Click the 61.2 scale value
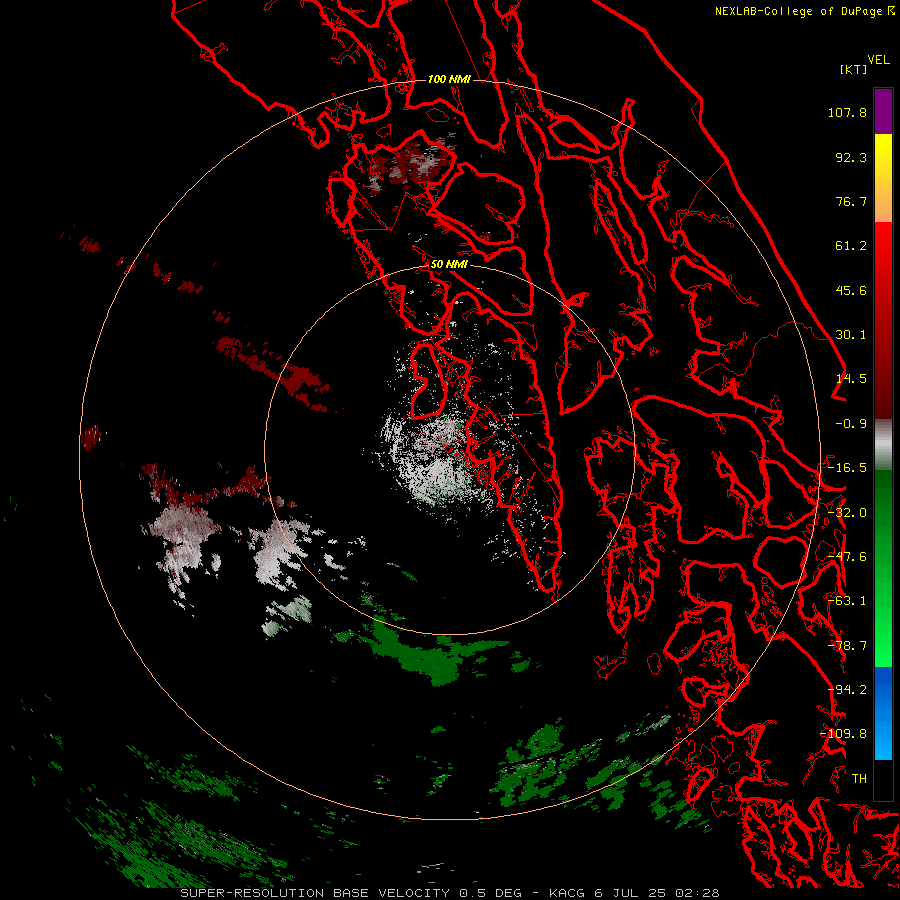Screen dimensions: 900x900 pos(851,246)
